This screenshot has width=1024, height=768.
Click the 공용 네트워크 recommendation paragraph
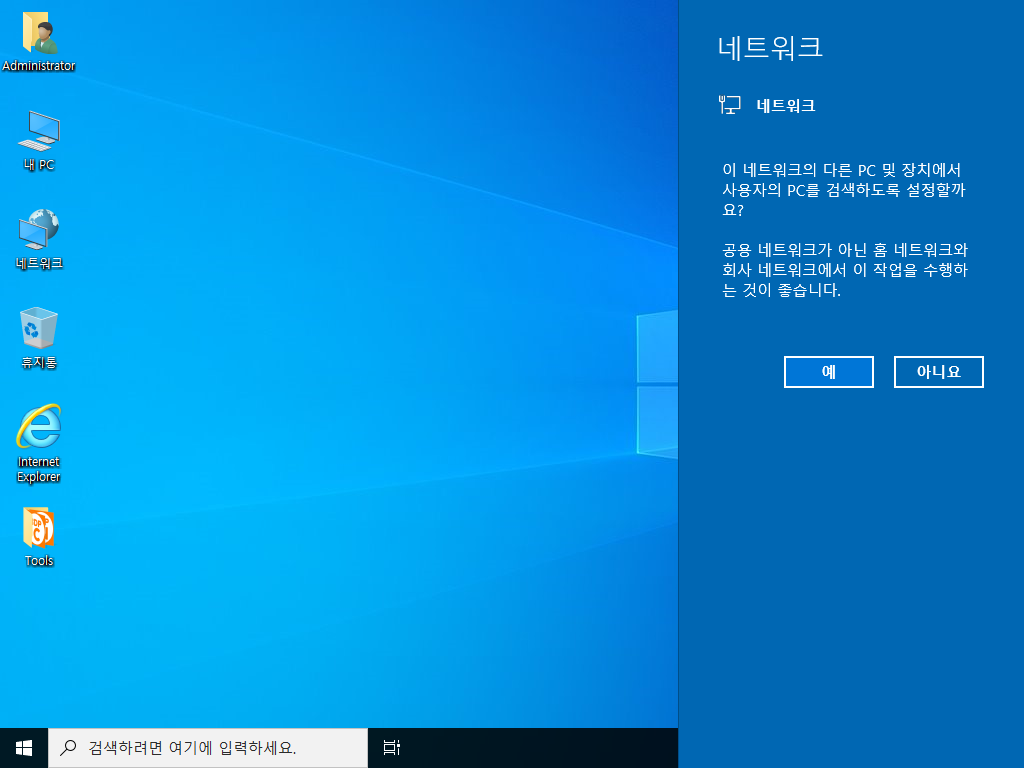[x=845, y=270]
